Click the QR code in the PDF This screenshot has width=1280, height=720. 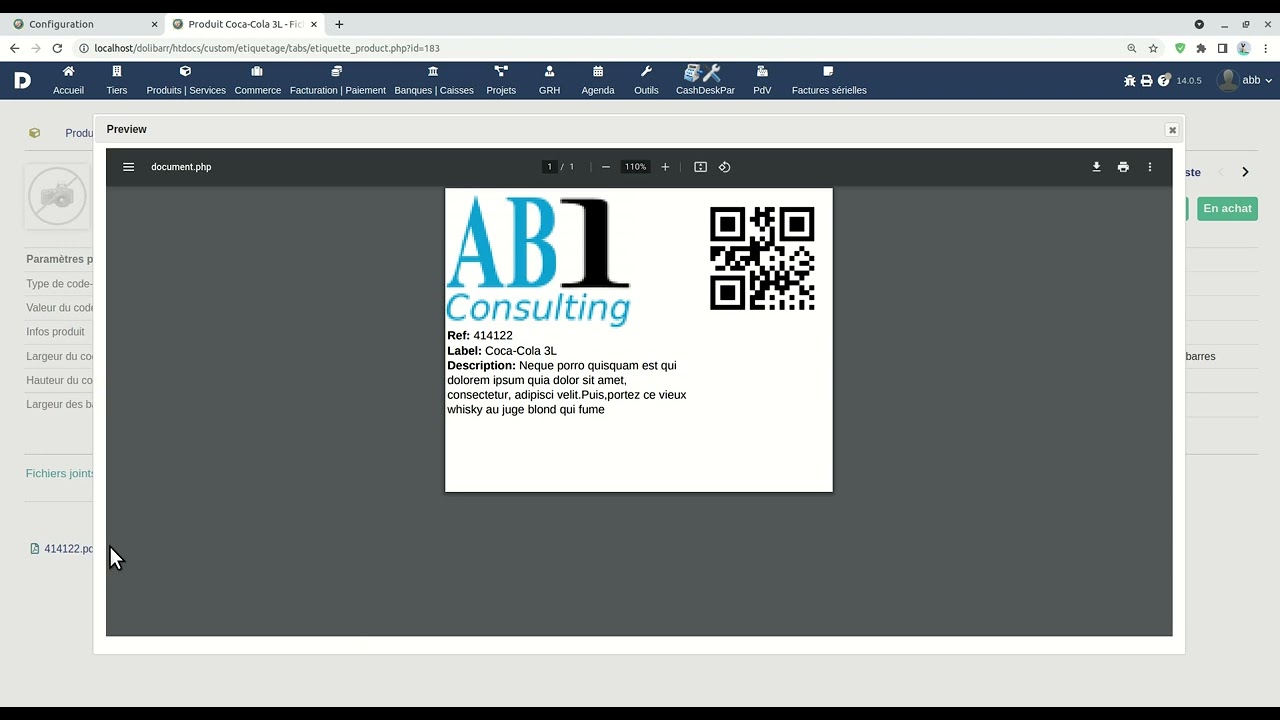click(762, 258)
